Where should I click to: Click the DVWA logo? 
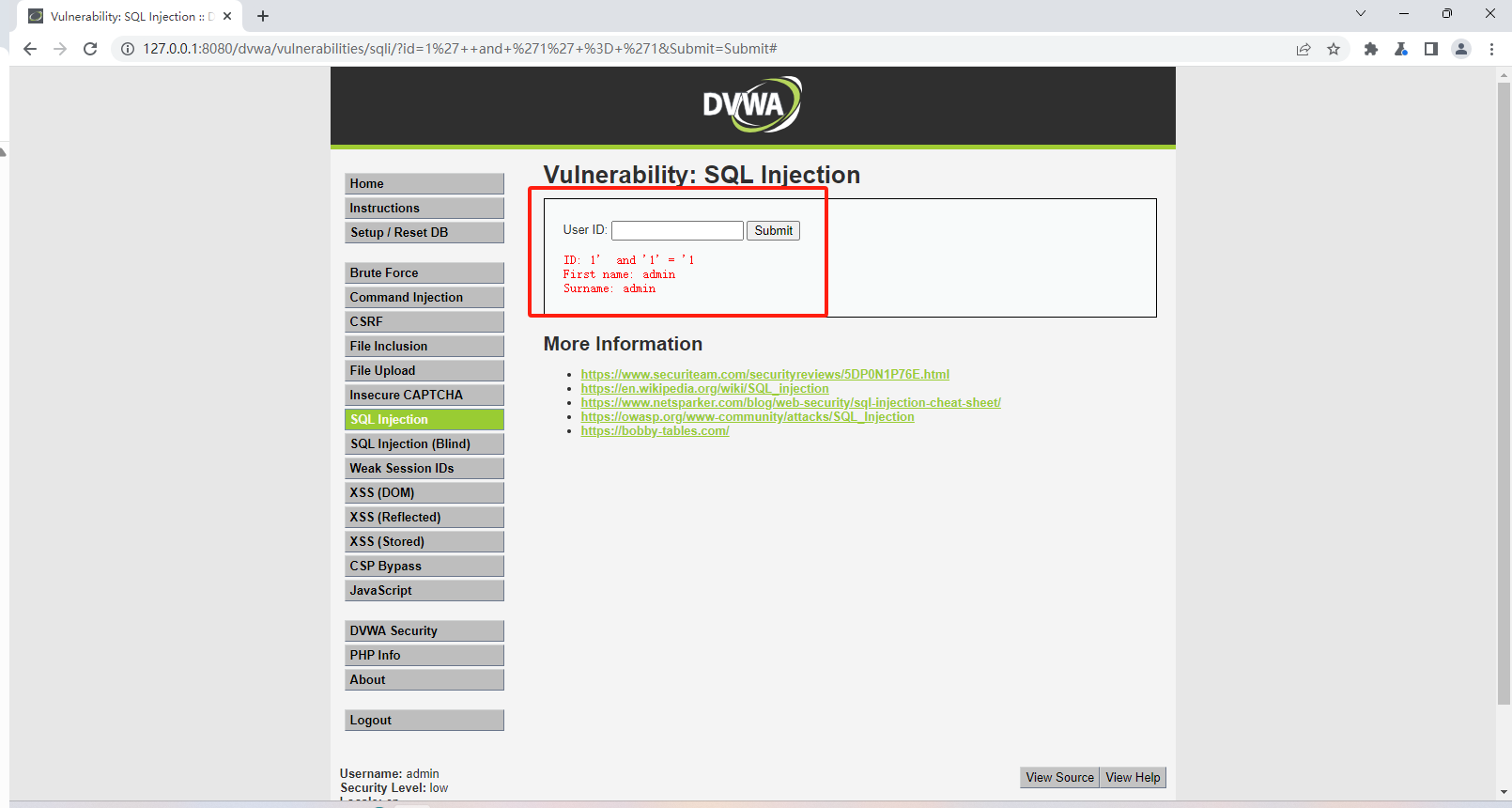point(752,104)
